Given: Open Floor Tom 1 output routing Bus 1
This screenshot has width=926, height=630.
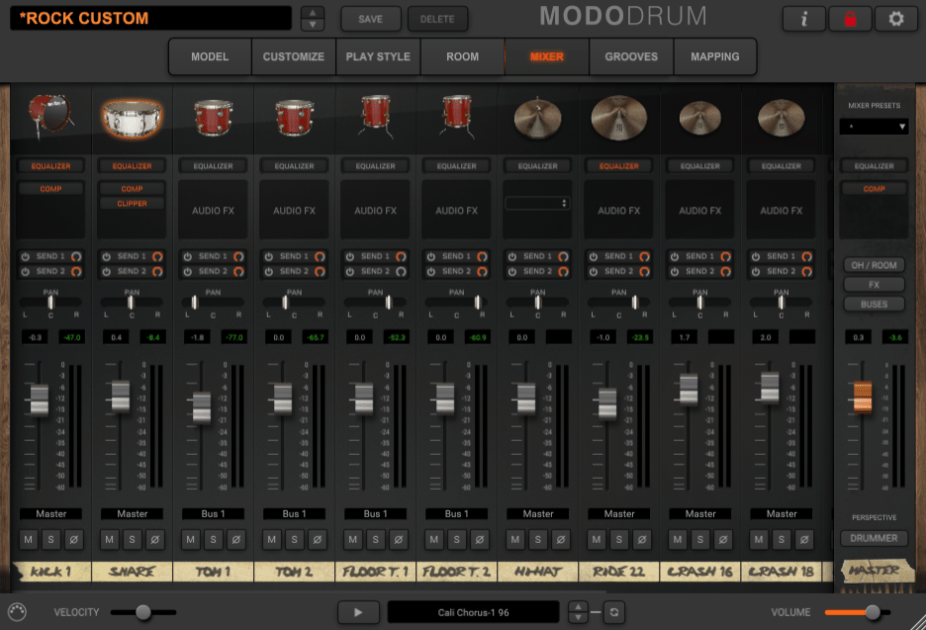Looking at the screenshot, I should pyautogui.click(x=376, y=514).
